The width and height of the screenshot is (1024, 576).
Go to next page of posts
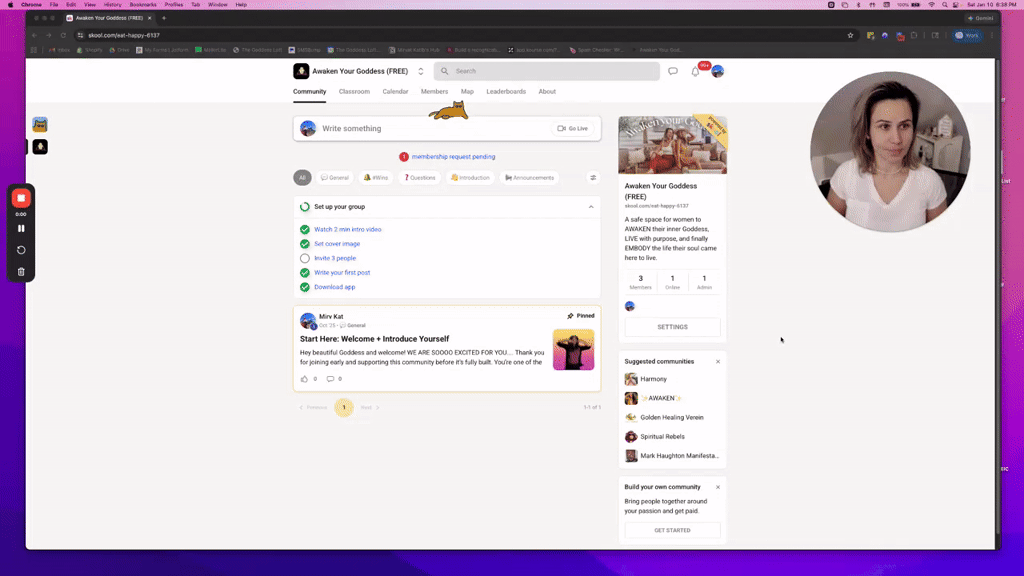click(370, 408)
